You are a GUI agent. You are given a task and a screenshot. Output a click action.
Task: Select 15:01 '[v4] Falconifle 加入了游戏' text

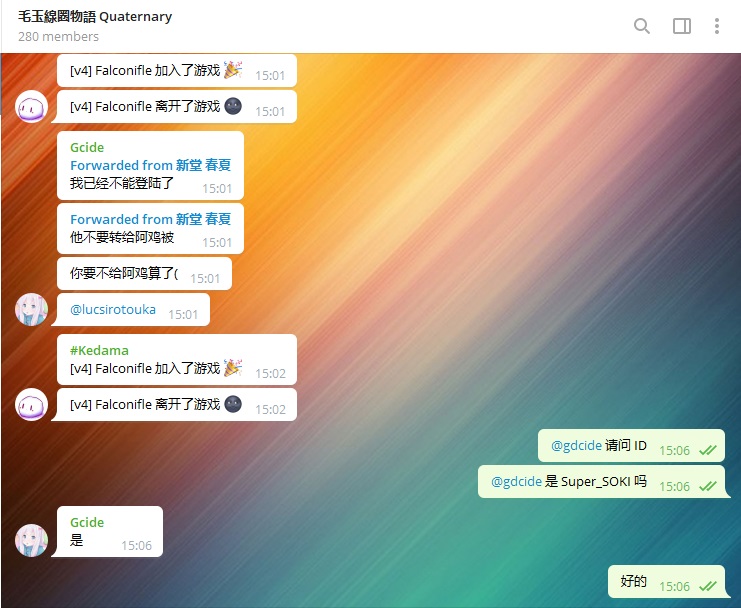click(x=145, y=70)
